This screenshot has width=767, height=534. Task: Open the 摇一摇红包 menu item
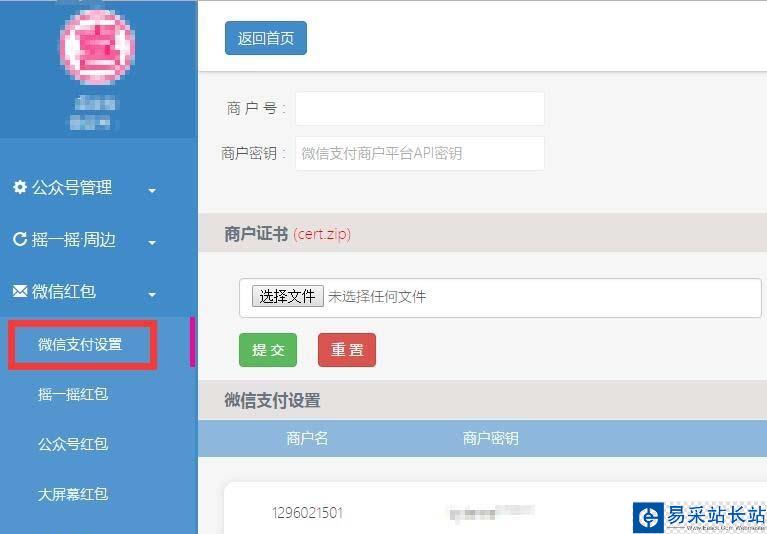[73, 394]
